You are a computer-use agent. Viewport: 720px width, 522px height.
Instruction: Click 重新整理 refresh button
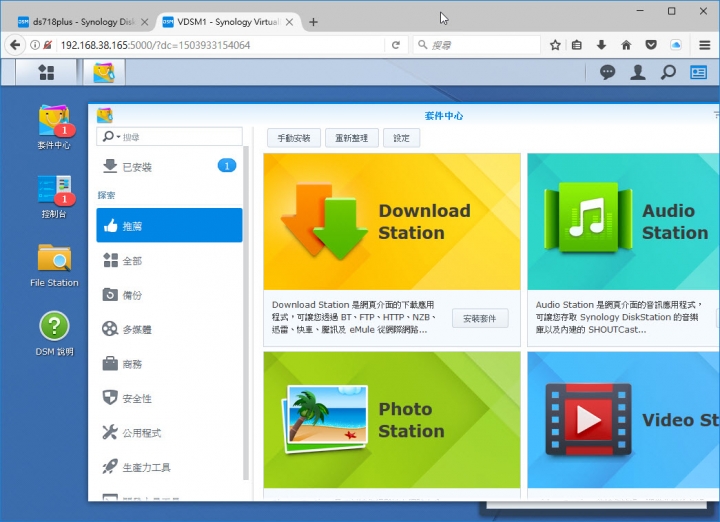coord(352,138)
